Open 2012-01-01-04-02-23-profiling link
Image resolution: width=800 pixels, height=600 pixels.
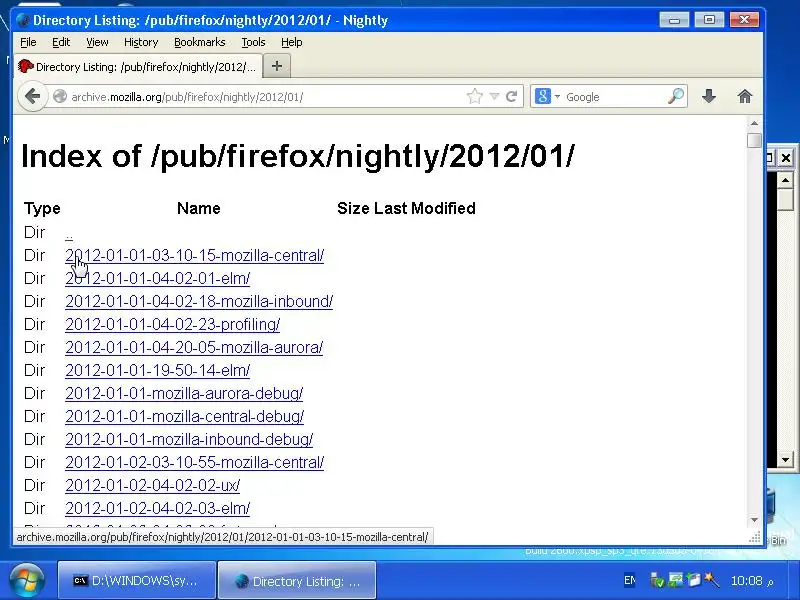click(x=172, y=324)
